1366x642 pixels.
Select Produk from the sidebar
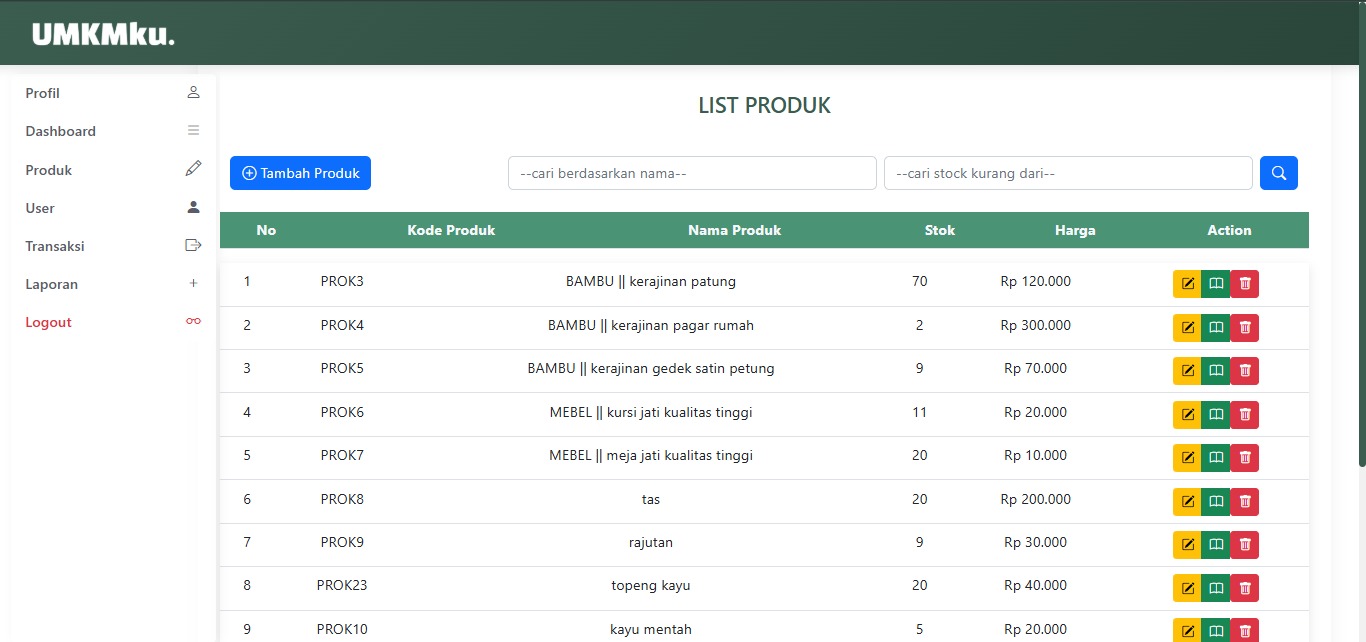(x=49, y=170)
